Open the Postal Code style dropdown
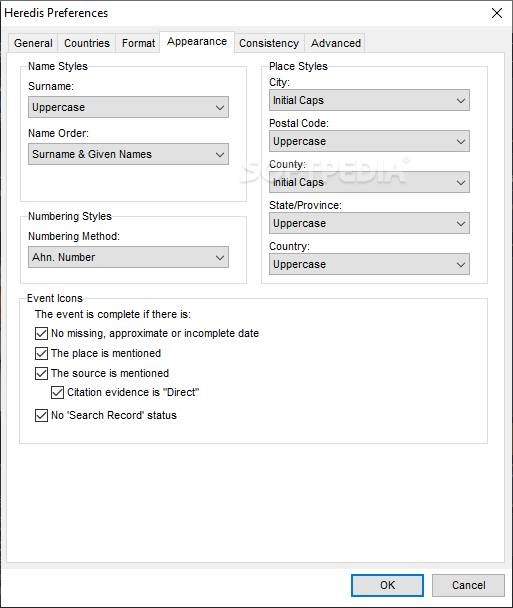This screenshot has height=608, width=513. (x=369, y=142)
